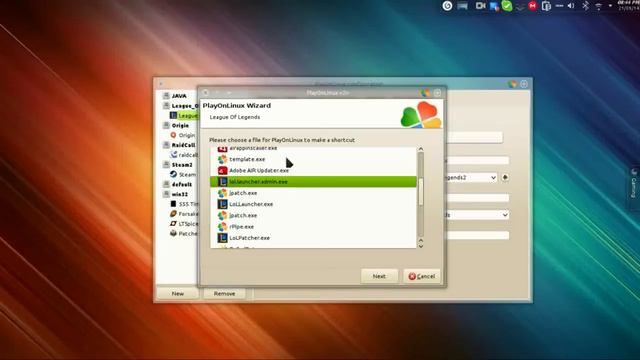This screenshot has width=640, height=360.
Task: Click the file list scrollbar thumb
Action: [x=421, y=192]
